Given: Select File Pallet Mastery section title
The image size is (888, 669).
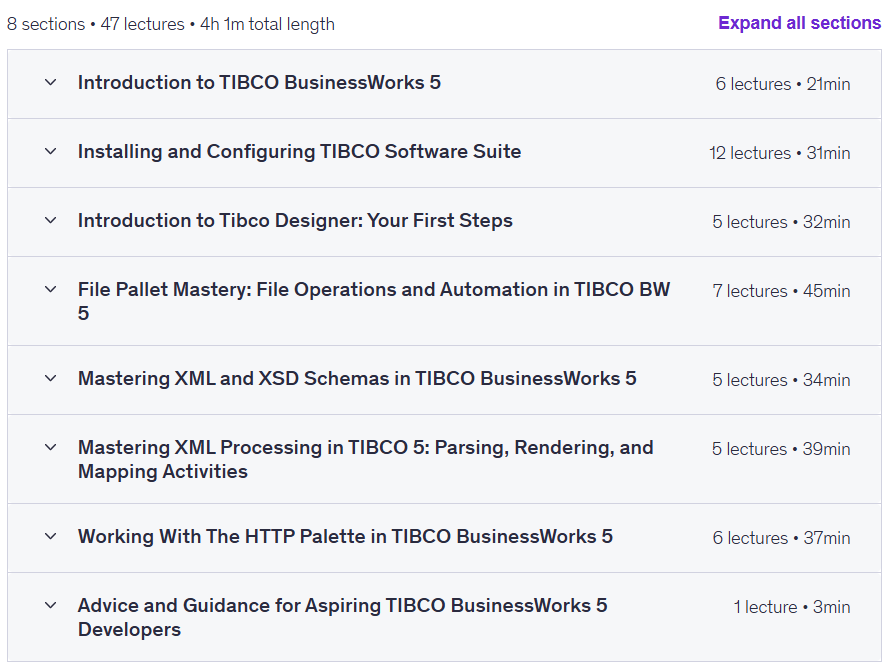Looking at the screenshot, I should [x=374, y=301].
